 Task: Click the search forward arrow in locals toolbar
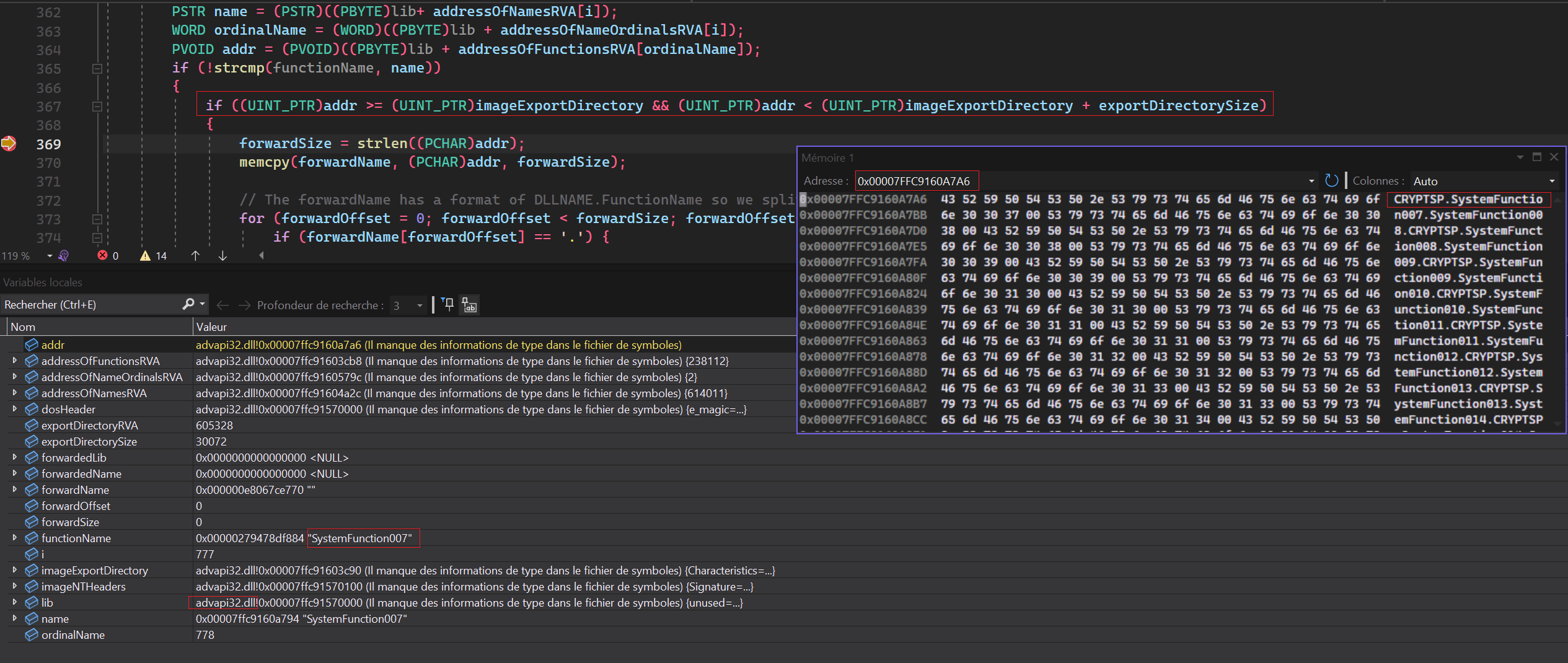[x=245, y=305]
